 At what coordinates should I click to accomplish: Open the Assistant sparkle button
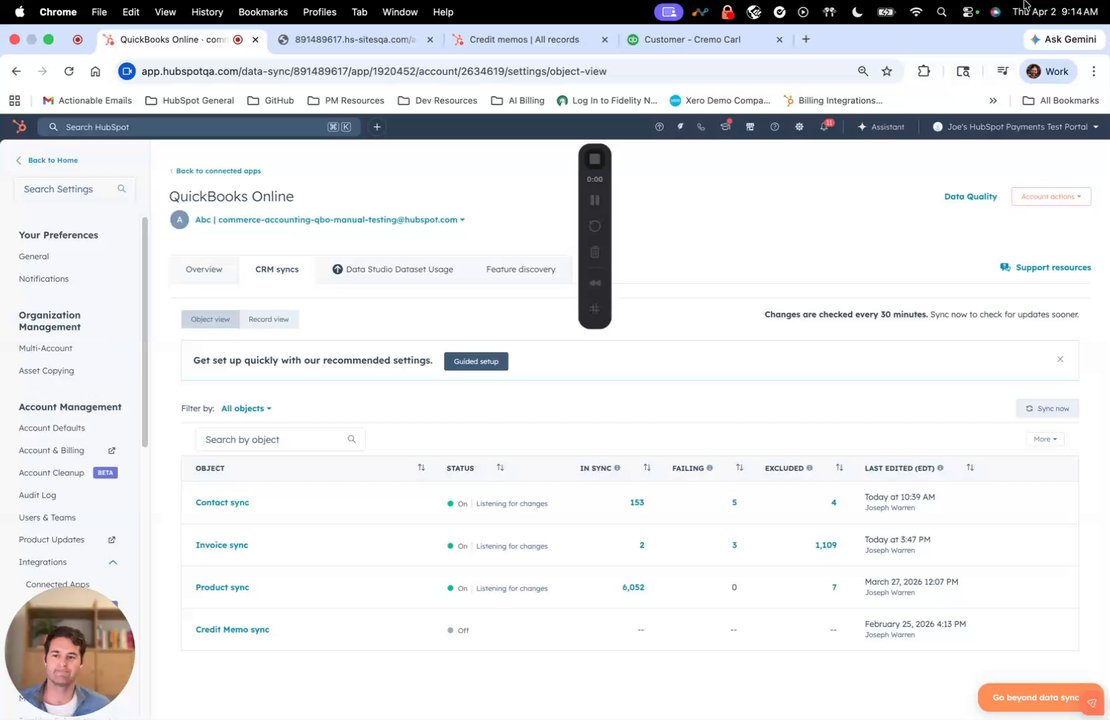(881, 127)
